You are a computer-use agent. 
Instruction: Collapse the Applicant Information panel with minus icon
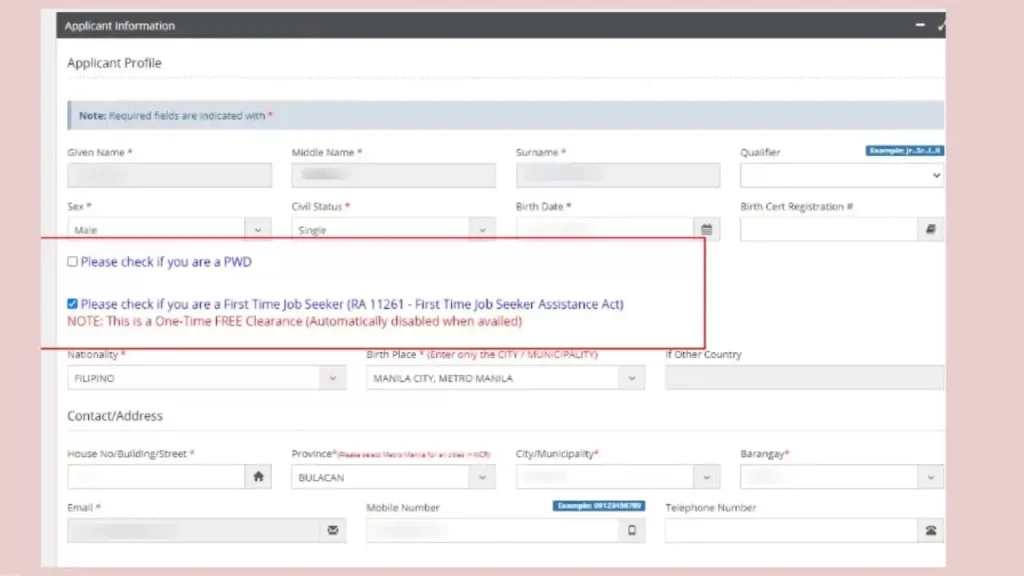[920, 25]
